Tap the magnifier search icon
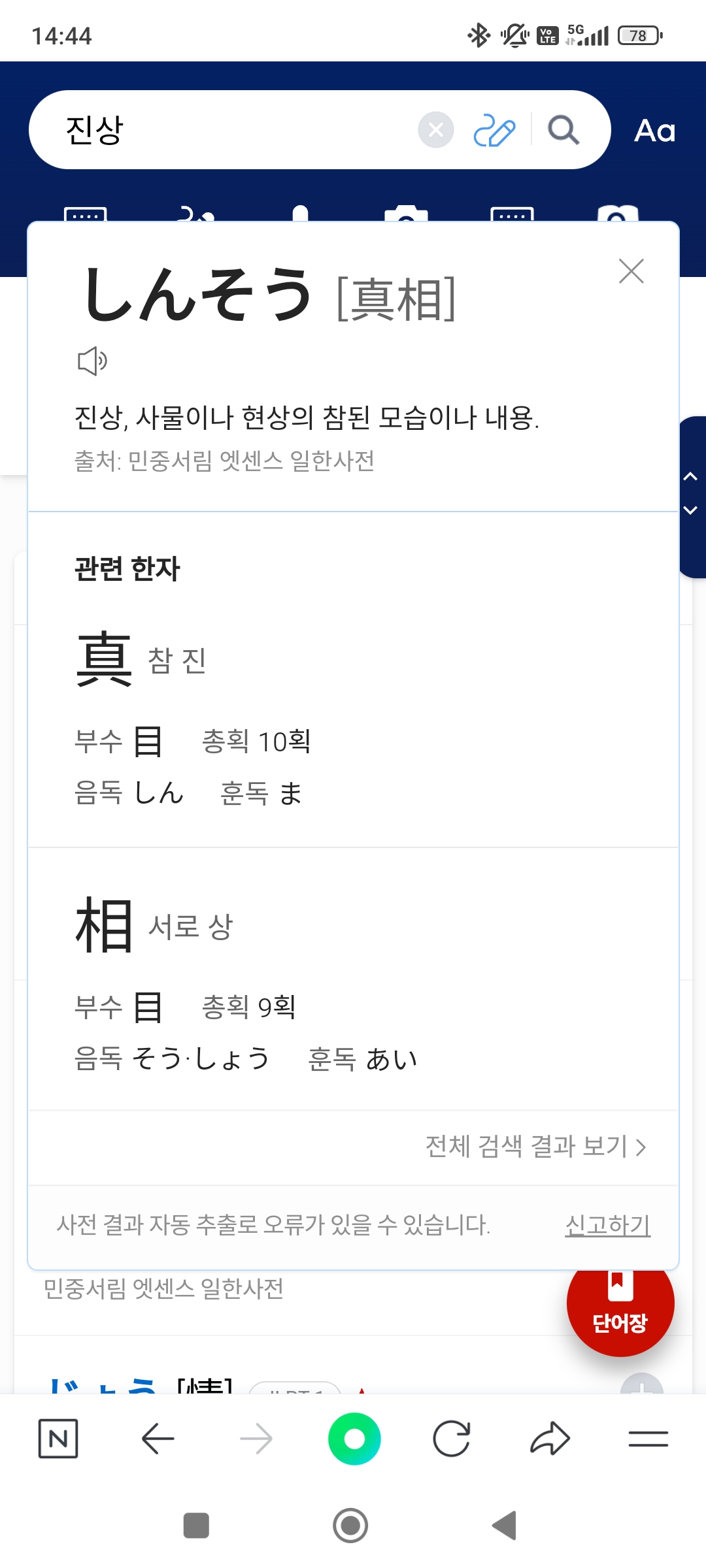Viewport: 706px width, 1568px height. coord(563,130)
